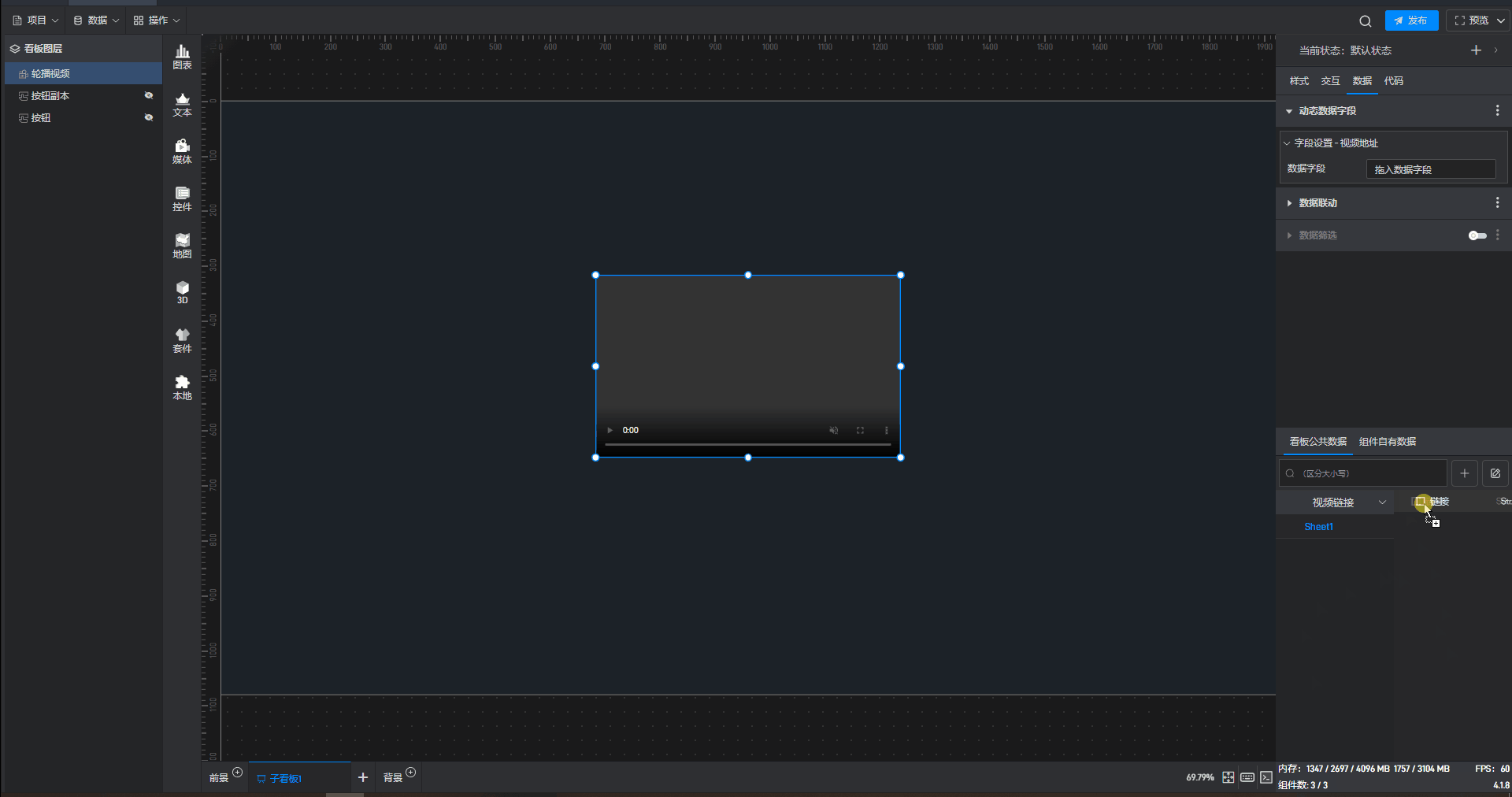Screen dimensions: 1512x797
Task: Select the Sheet1 data sheet
Action: pyautogui.click(x=1318, y=527)
